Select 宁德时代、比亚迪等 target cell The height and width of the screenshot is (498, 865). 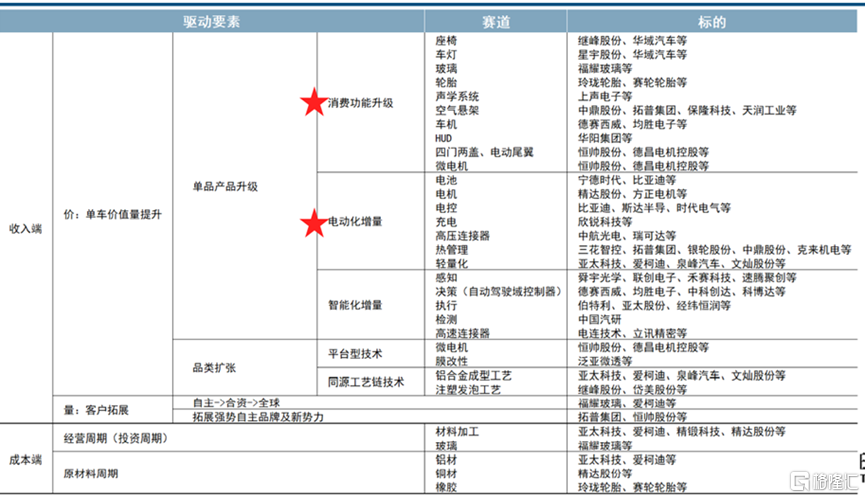coord(627,180)
